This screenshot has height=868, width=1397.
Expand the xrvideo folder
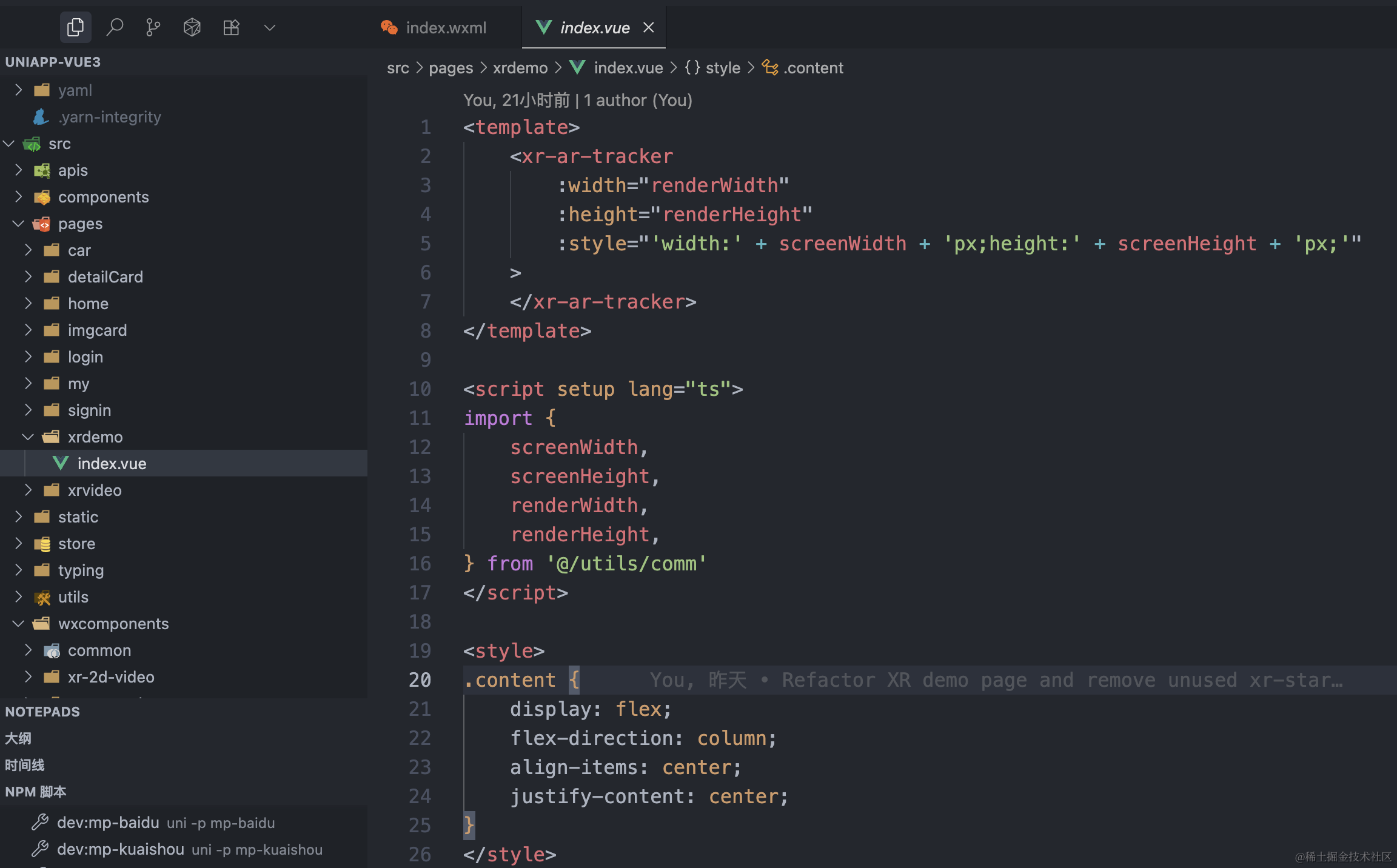pyautogui.click(x=95, y=490)
